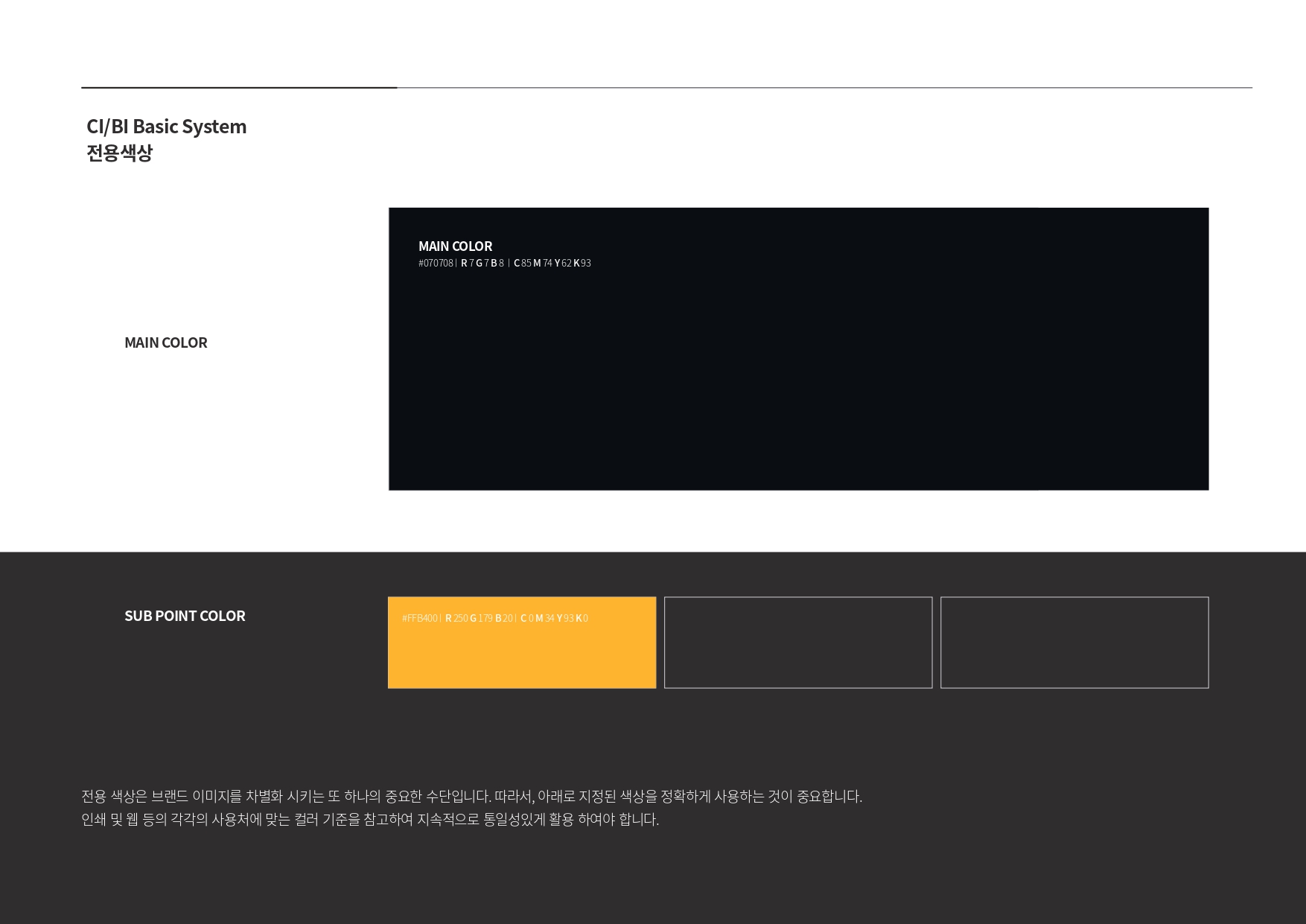Click the first line of the Korean description
The width and height of the screenshot is (1306, 924).
pos(471,796)
